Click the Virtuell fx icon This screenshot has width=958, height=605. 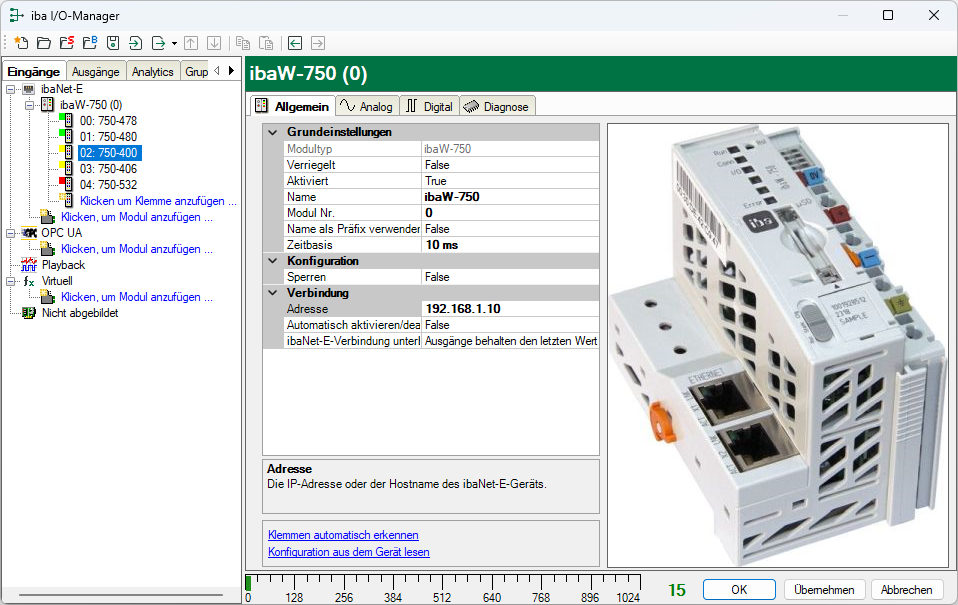point(29,281)
